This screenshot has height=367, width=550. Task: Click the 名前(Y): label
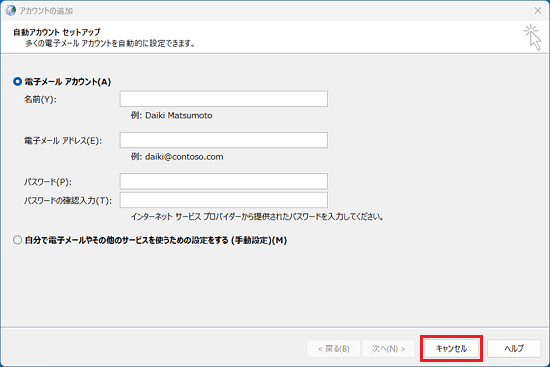click(x=40, y=100)
